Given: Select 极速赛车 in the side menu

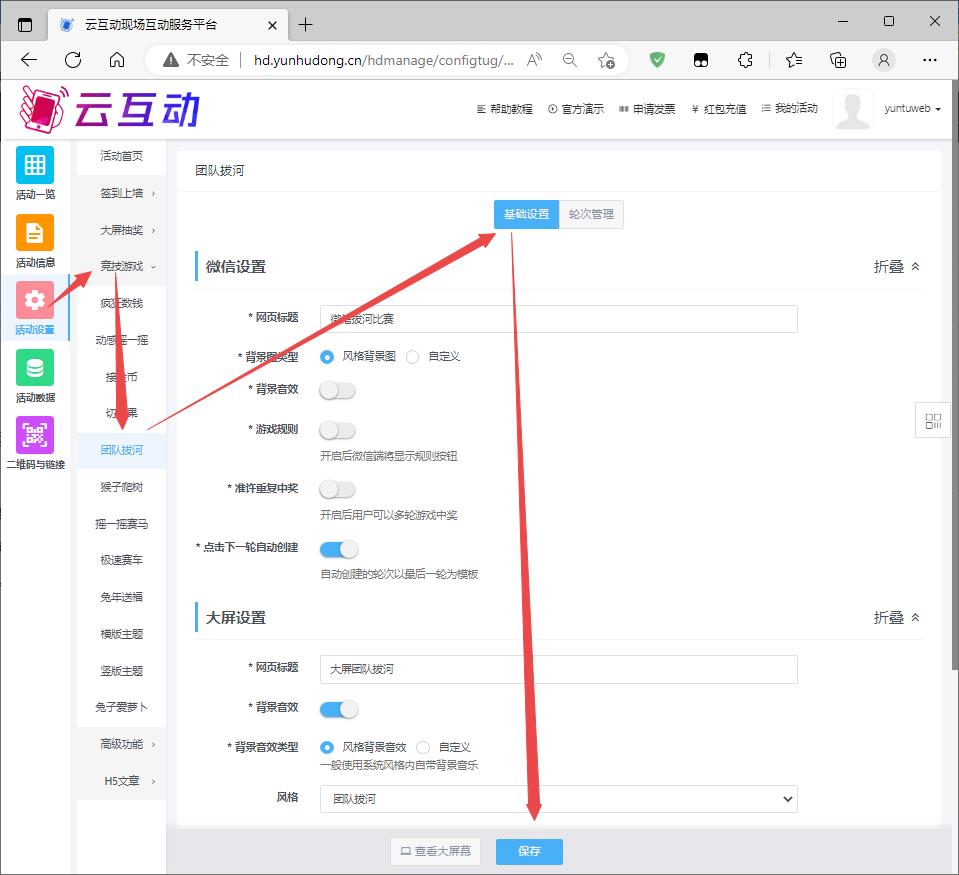Looking at the screenshot, I should [121, 560].
